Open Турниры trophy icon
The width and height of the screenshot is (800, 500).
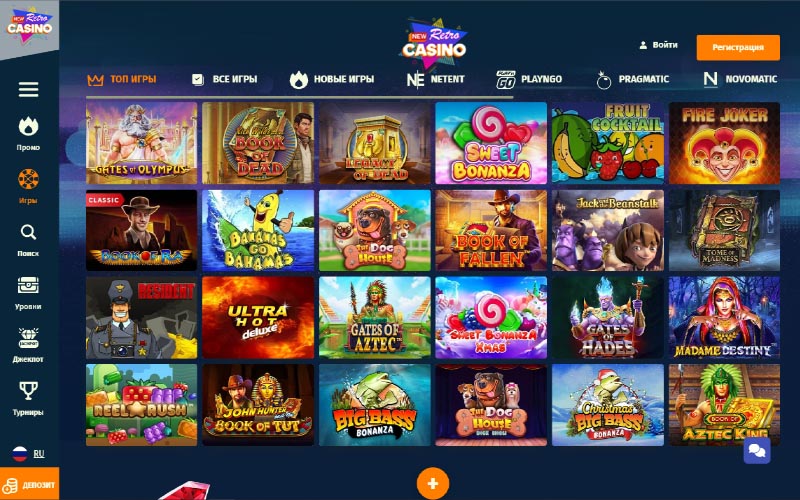[x=29, y=391]
